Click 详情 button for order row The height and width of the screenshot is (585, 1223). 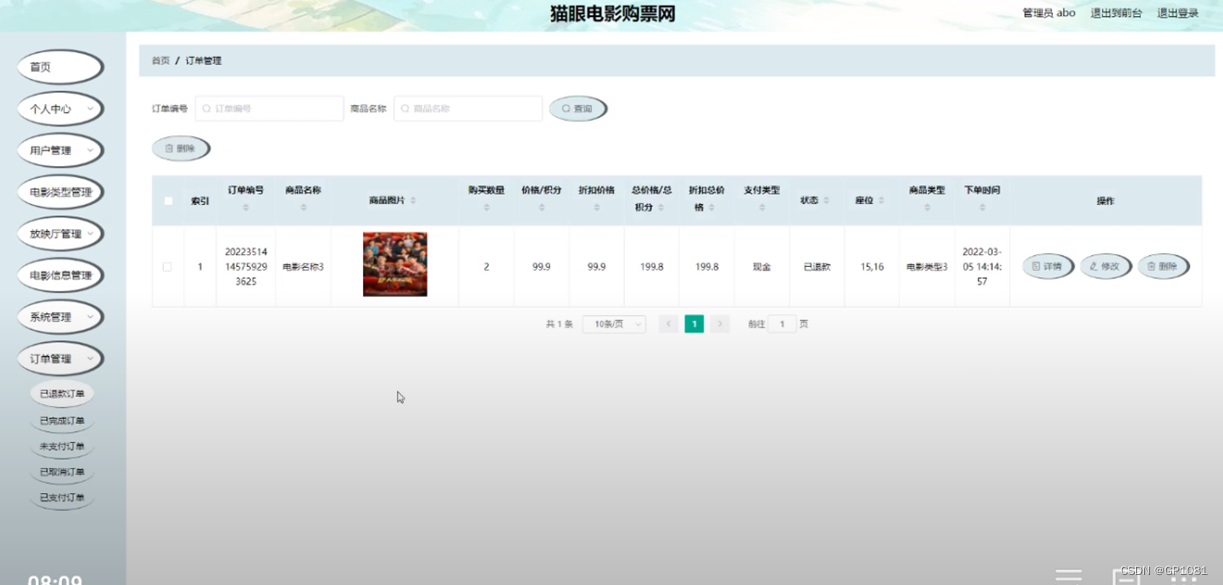(x=1048, y=267)
